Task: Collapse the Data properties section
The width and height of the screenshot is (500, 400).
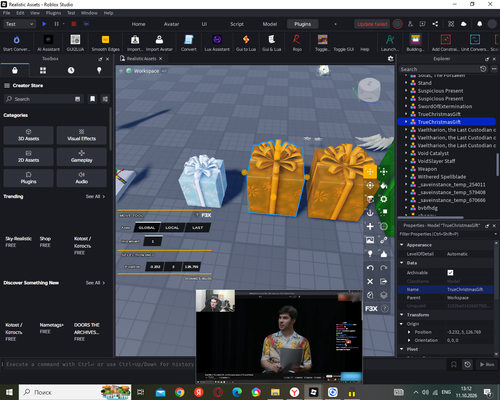Action: (402, 263)
